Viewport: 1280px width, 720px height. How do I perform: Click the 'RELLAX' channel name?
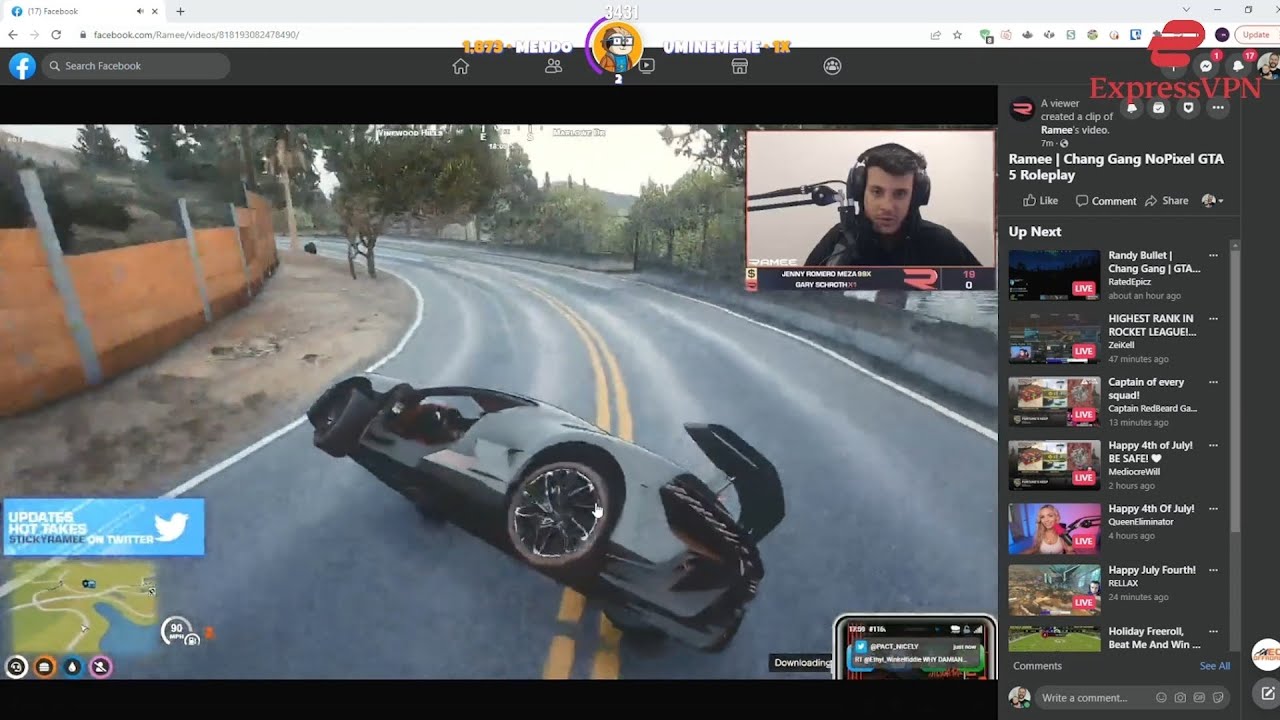(x=1125, y=583)
